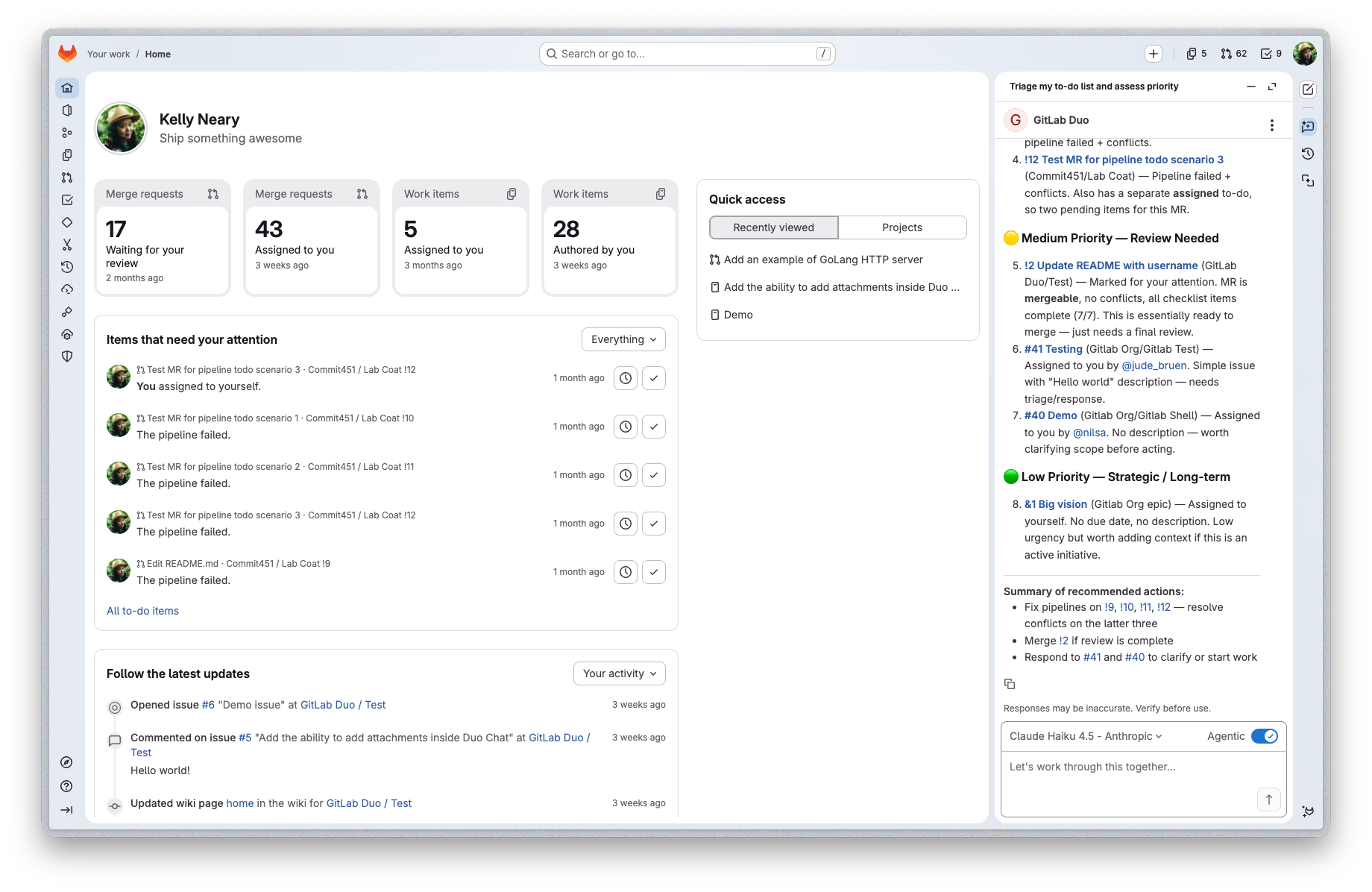
Task: Mark scenario 2 !11 to-do as done
Action: pyautogui.click(x=654, y=475)
